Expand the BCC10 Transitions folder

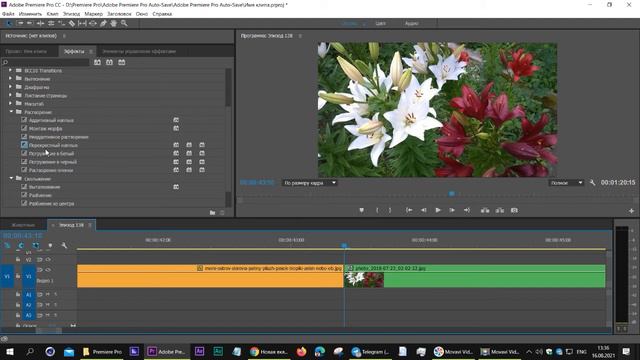pos(11,70)
